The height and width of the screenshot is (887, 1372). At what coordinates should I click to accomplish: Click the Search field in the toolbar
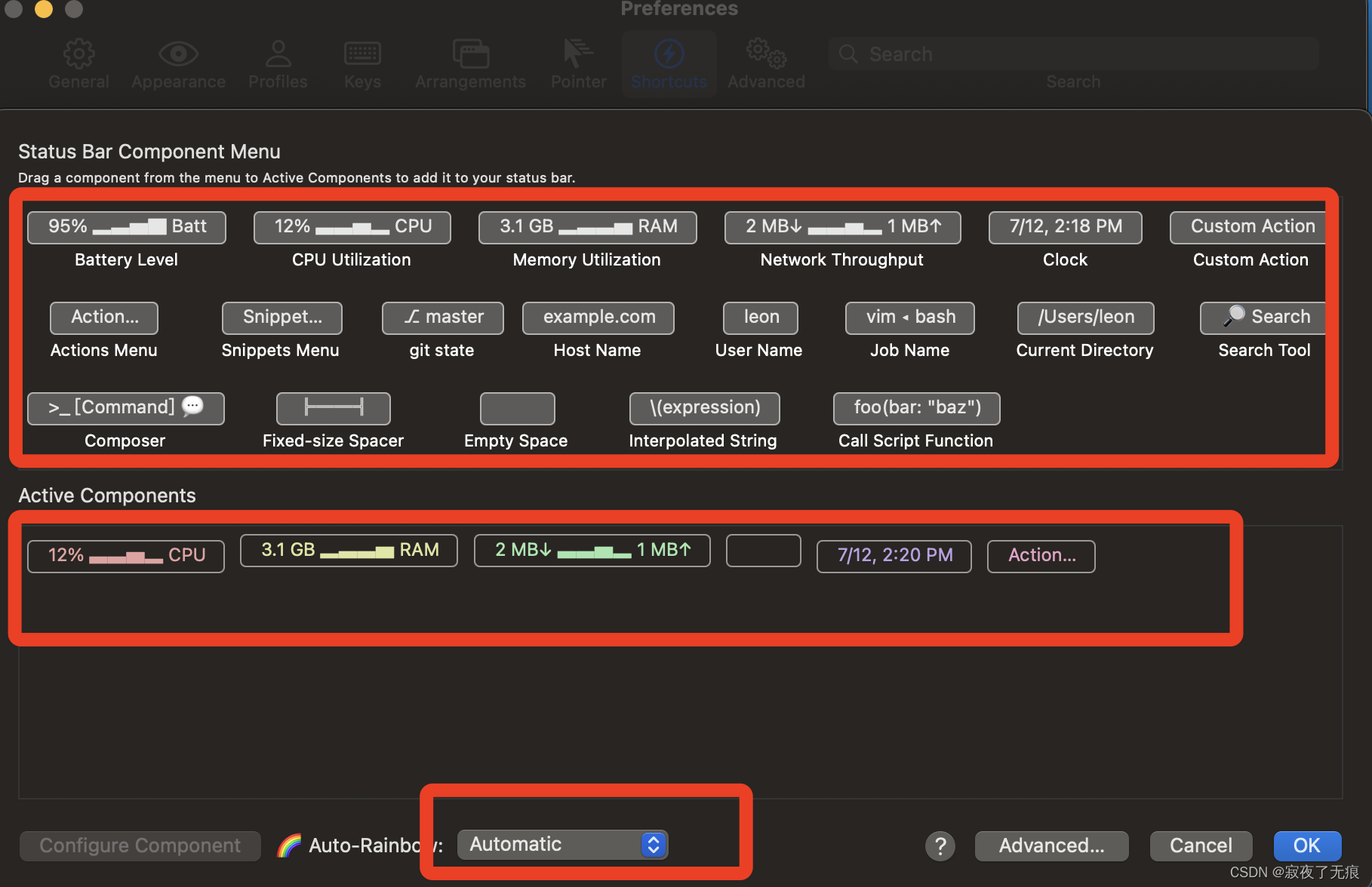pyautogui.click(x=1072, y=54)
